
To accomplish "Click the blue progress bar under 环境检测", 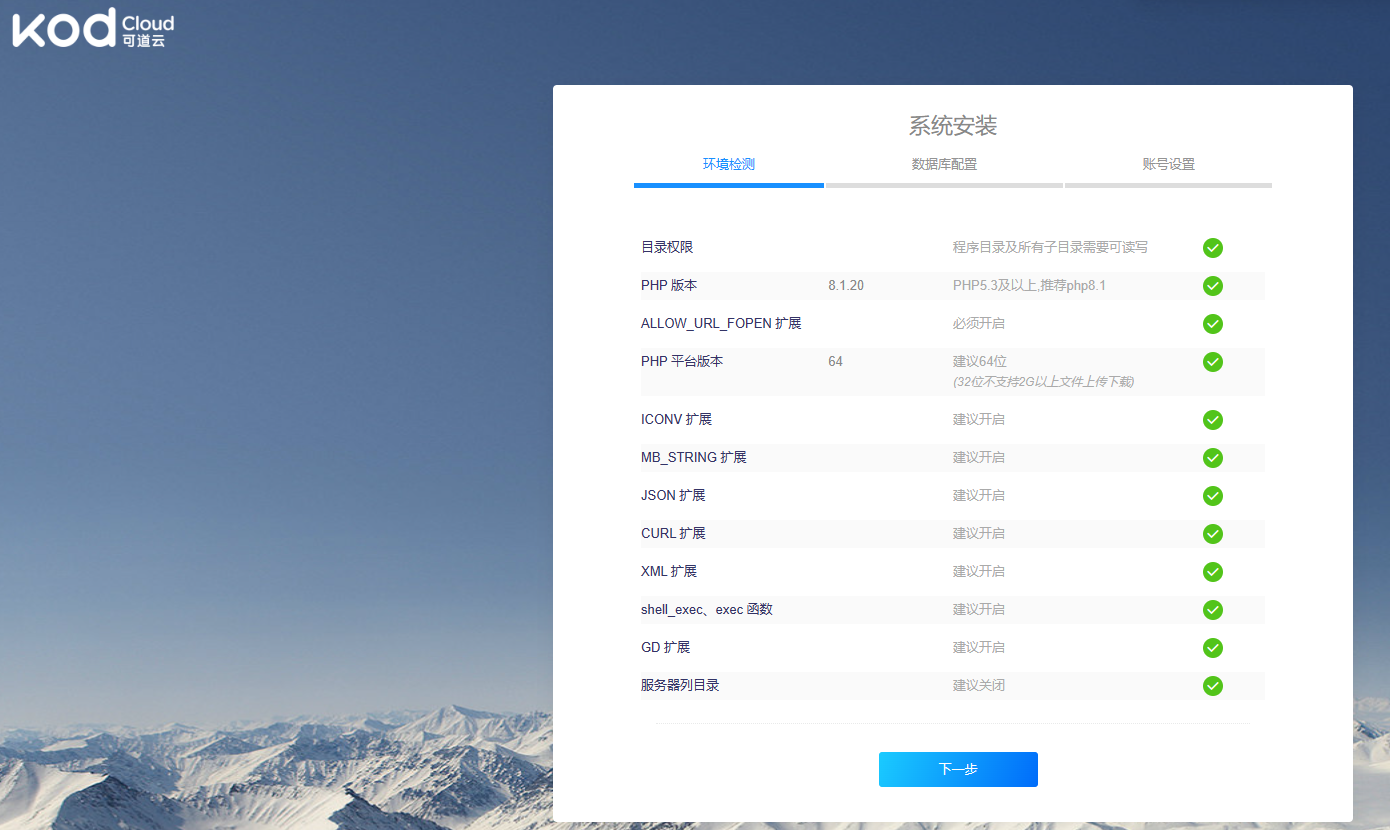I will (728, 185).
